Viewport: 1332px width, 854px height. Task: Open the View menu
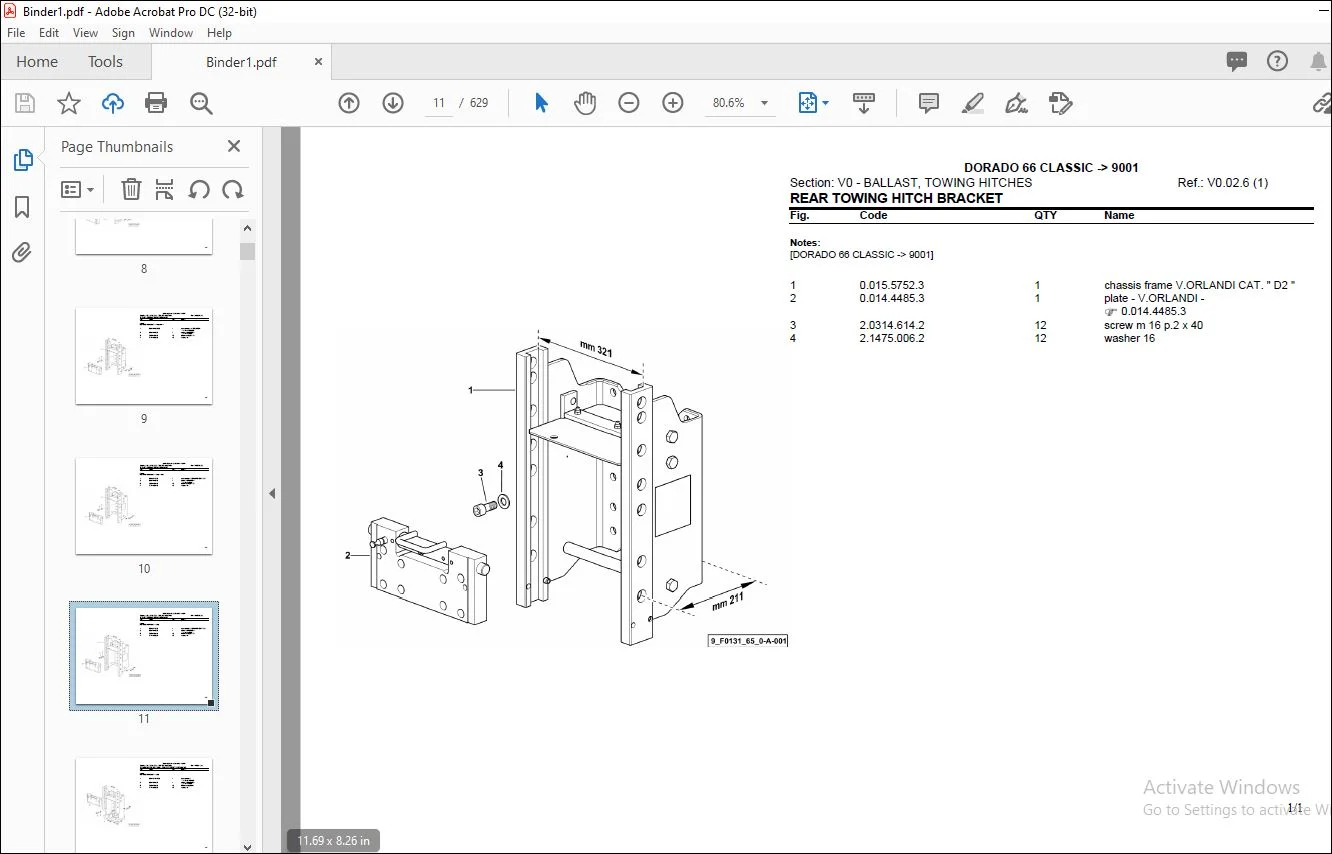click(x=86, y=33)
